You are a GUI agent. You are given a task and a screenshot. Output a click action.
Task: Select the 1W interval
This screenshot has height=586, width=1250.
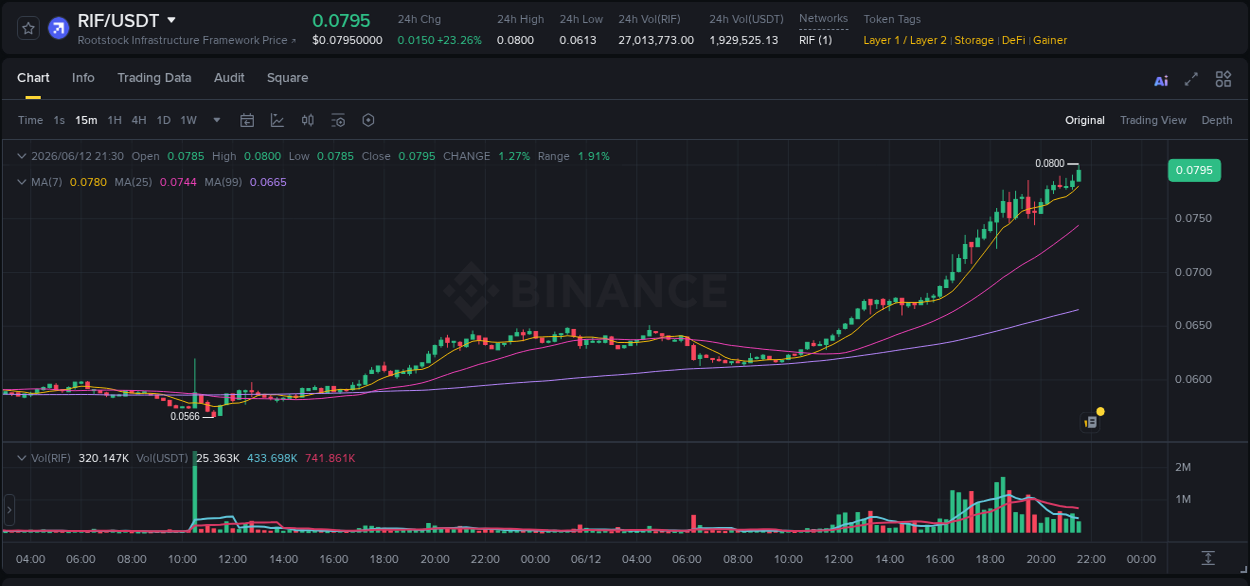[x=188, y=120]
